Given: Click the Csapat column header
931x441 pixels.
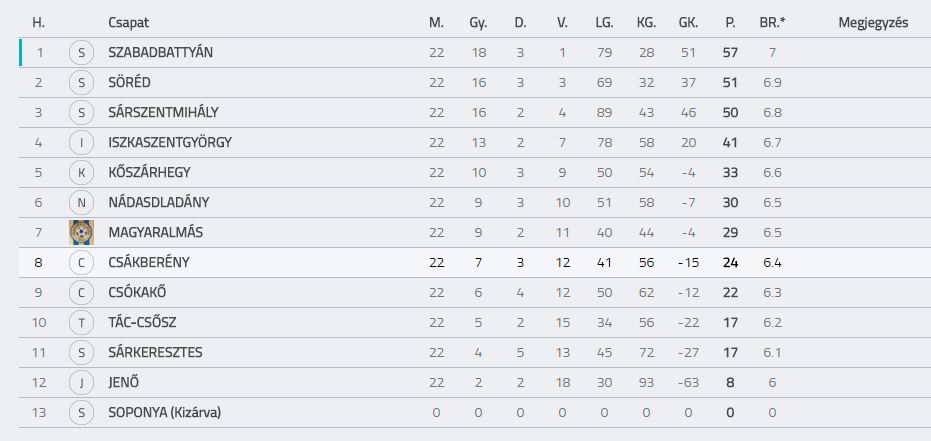Looking at the screenshot, I should pyautogui.click(x=128, y=23).
